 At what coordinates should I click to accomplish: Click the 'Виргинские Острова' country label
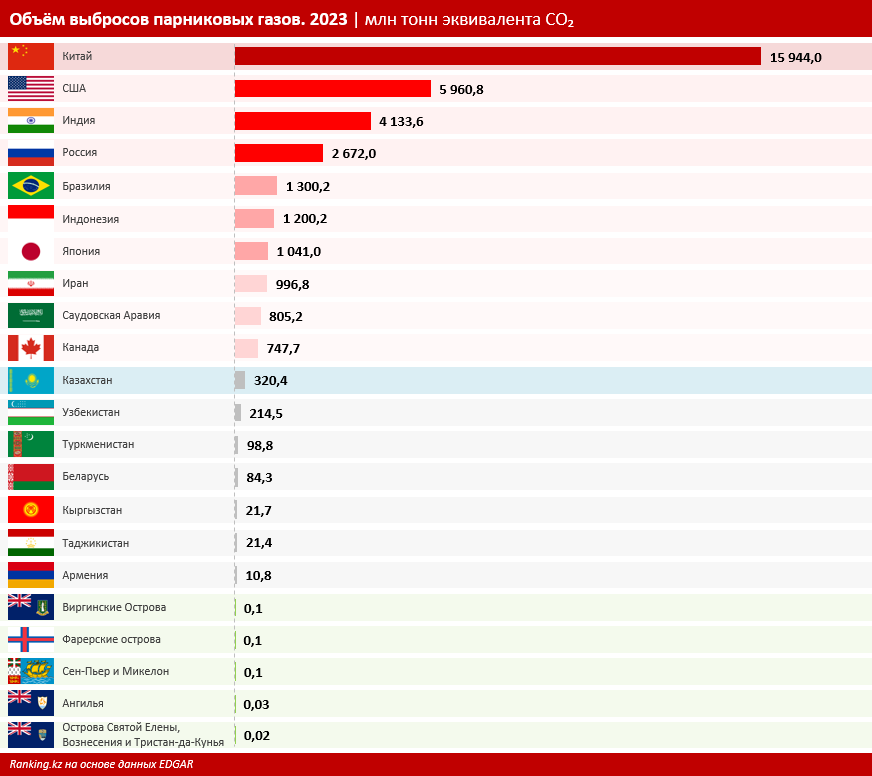click(x=114, y=607)
